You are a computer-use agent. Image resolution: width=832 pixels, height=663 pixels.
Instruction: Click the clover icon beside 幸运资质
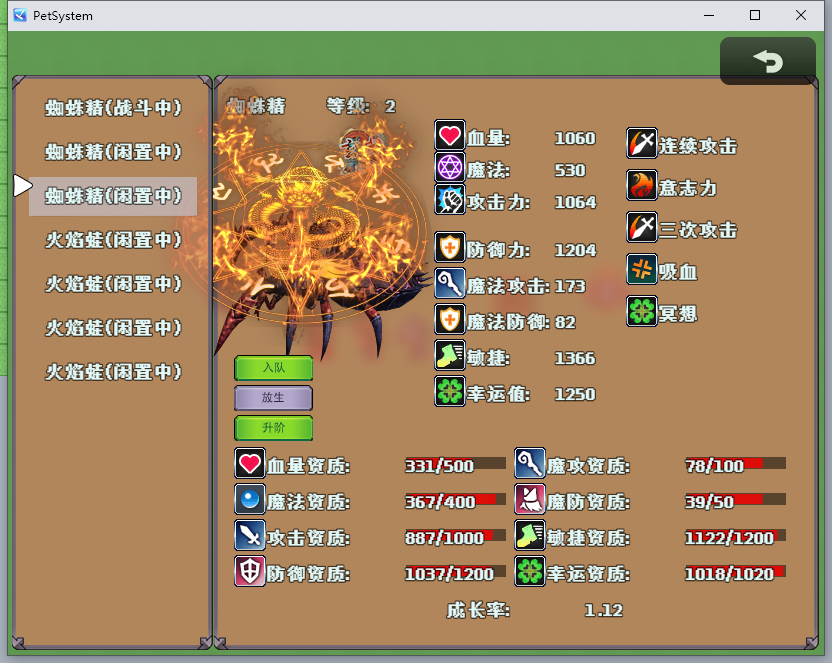tap(530, 571)
